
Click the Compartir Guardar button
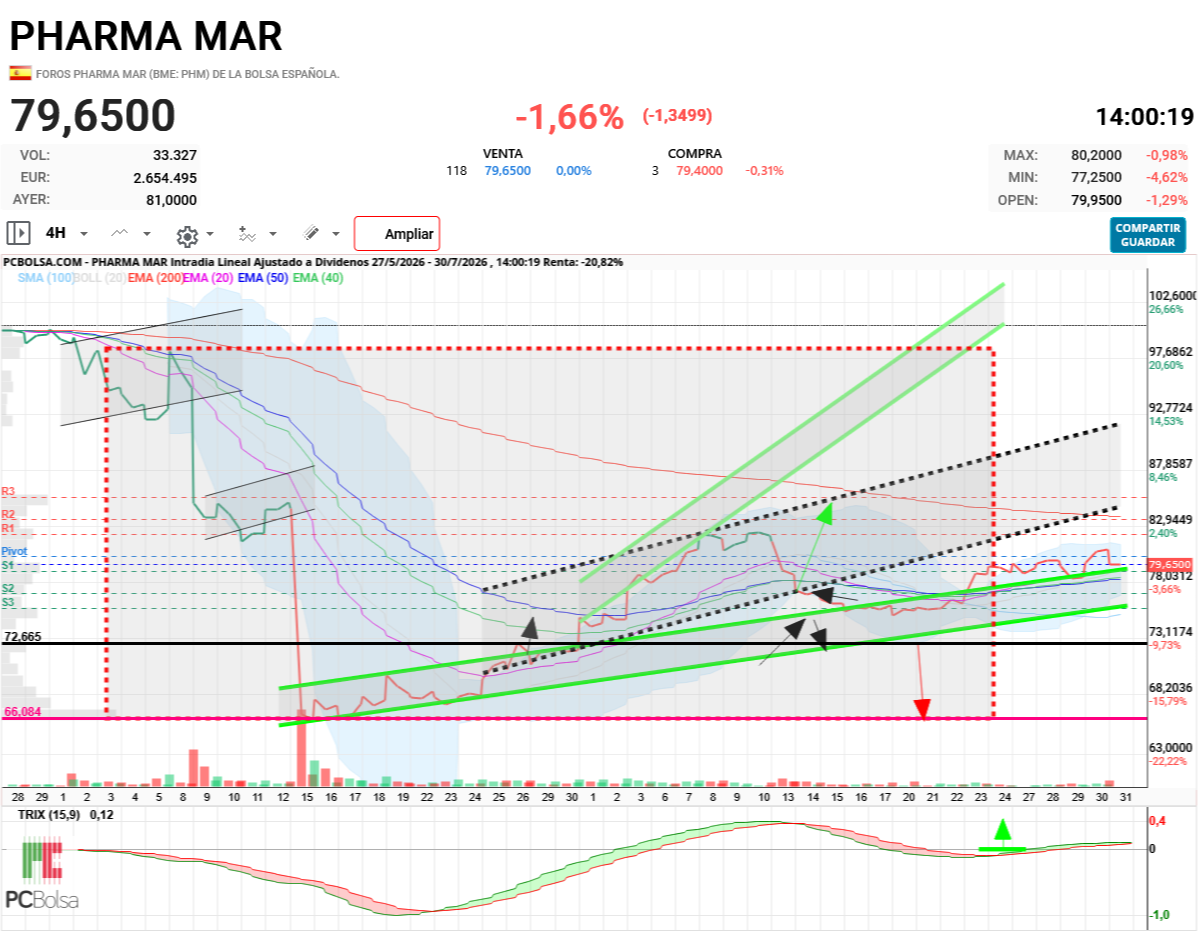[x=1148, y=235]
